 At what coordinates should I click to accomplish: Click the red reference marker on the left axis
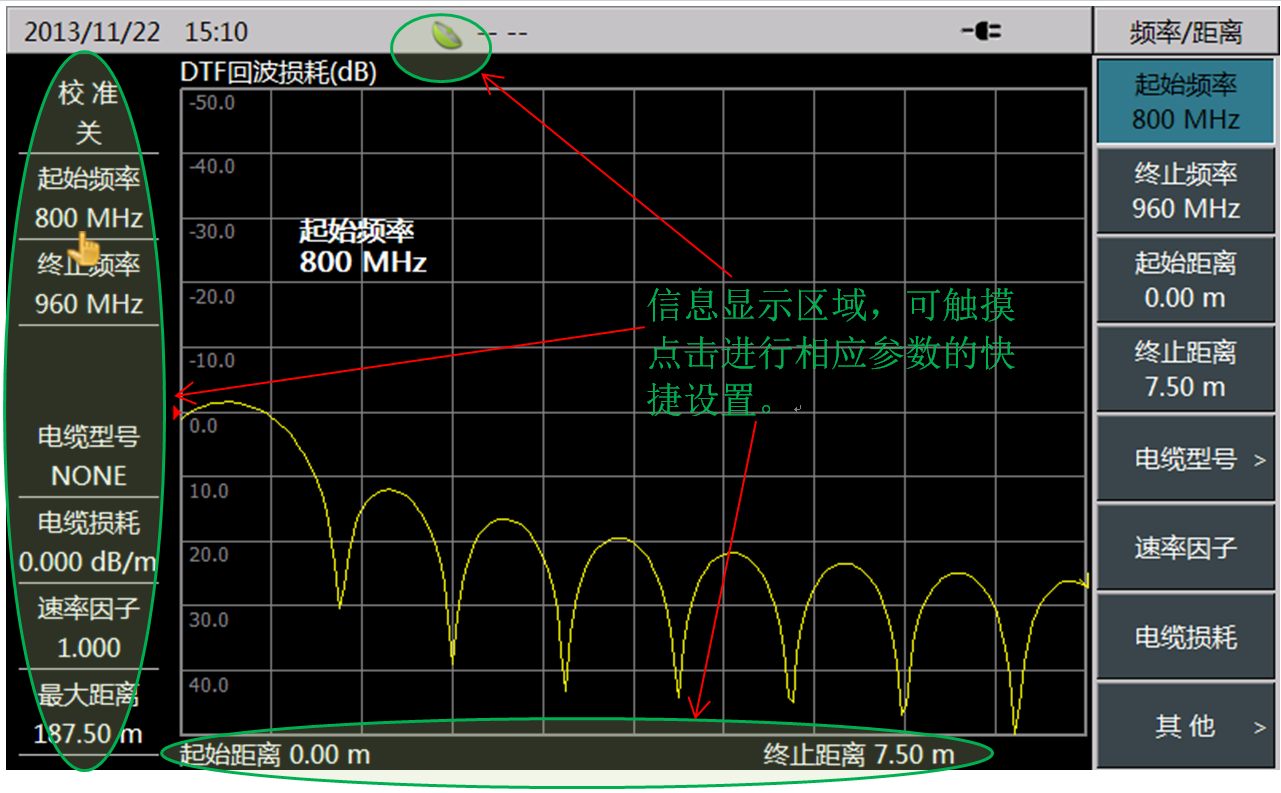coord(178,411)
